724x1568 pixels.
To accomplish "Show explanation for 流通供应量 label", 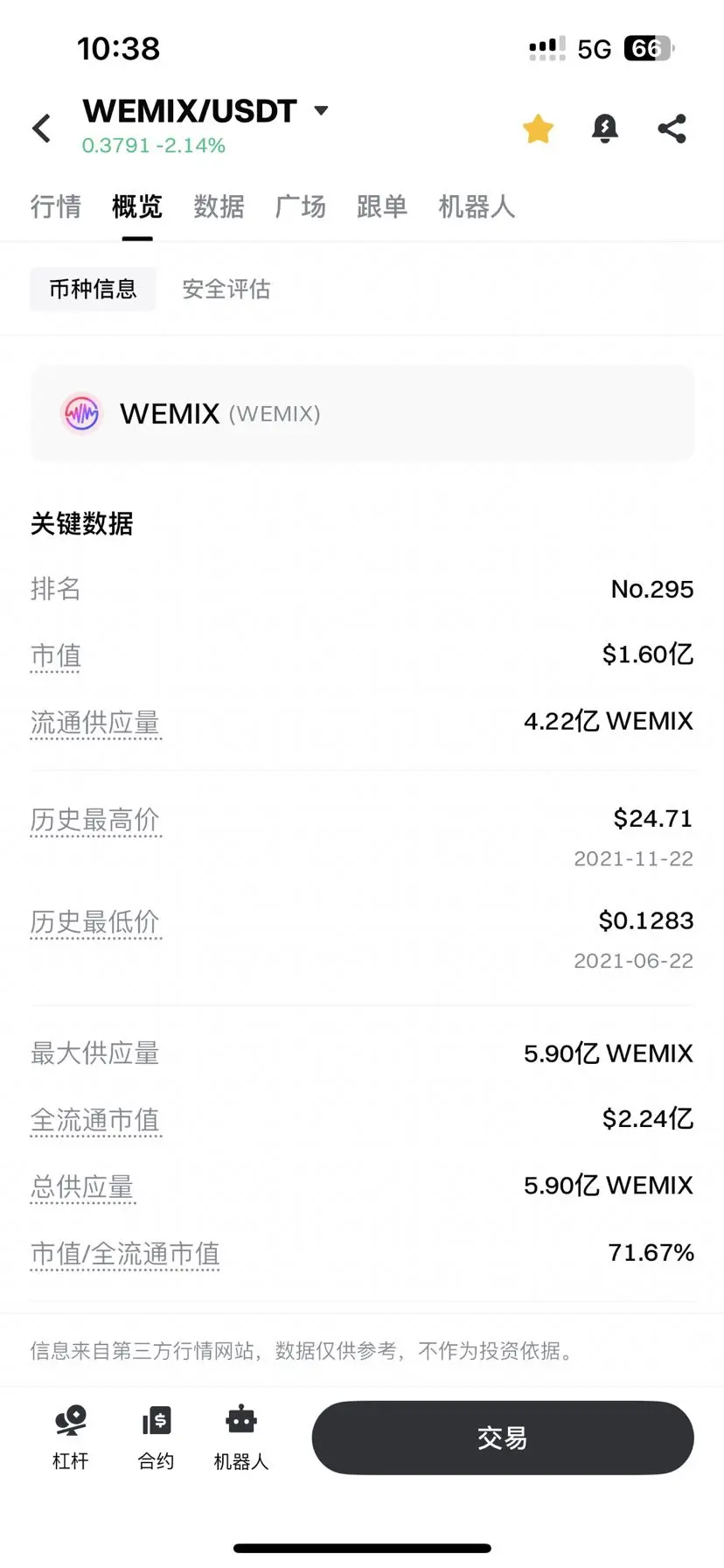I will tap(95, 723).
